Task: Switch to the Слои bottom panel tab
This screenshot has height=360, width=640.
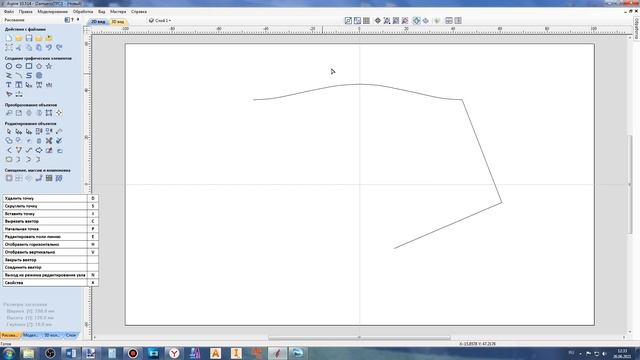Action: point(71,335)
